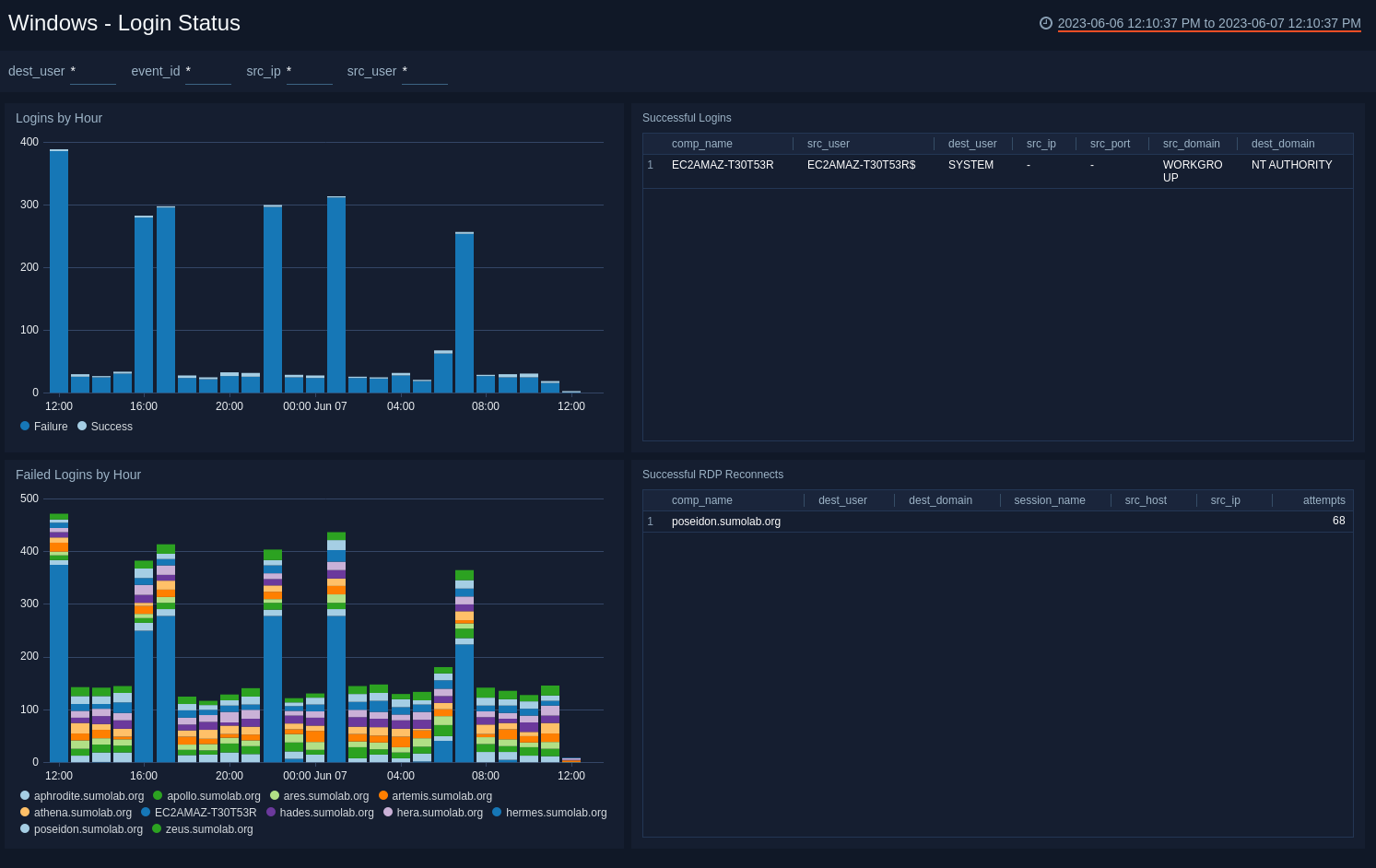Image resolution: width=1376 pixels, height=868 pixels.
Task: Toggle EC2AMAZ-T30T53R legend entry in Failed Logins
Action: tap(199, 813)
